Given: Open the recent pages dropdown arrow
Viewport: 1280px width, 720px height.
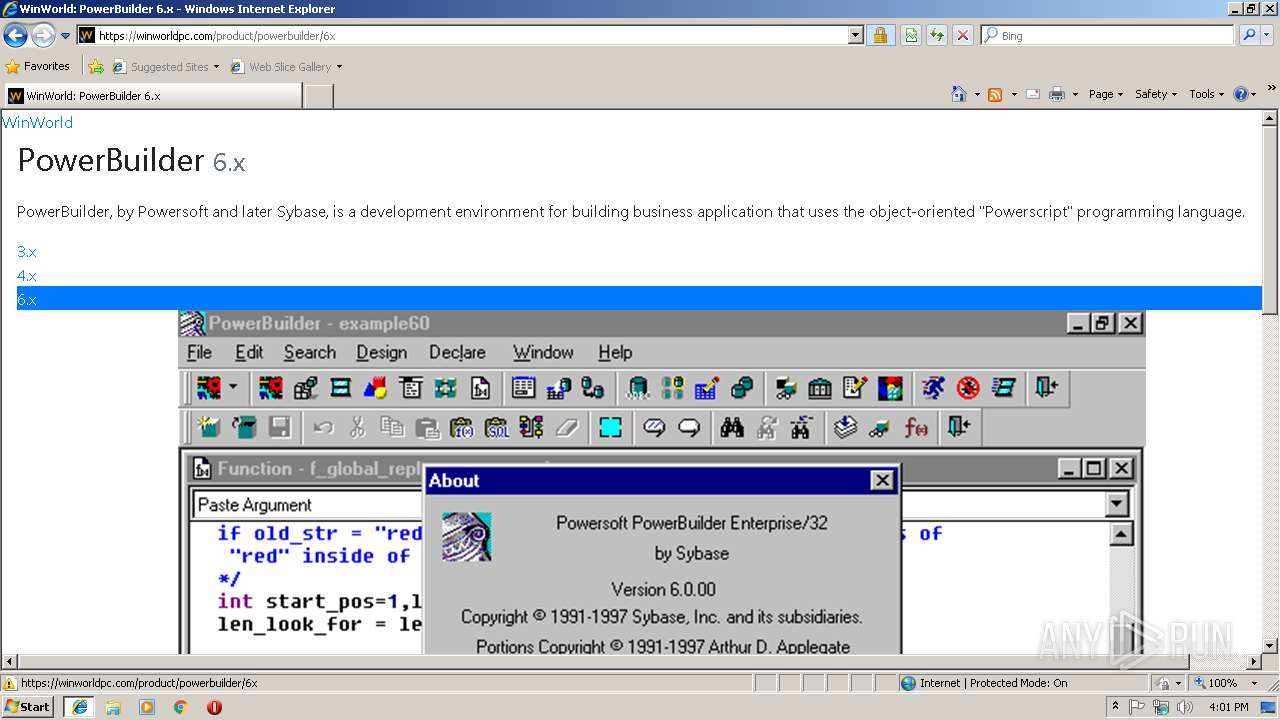Looking at the screenshot, I should point(65,36).
